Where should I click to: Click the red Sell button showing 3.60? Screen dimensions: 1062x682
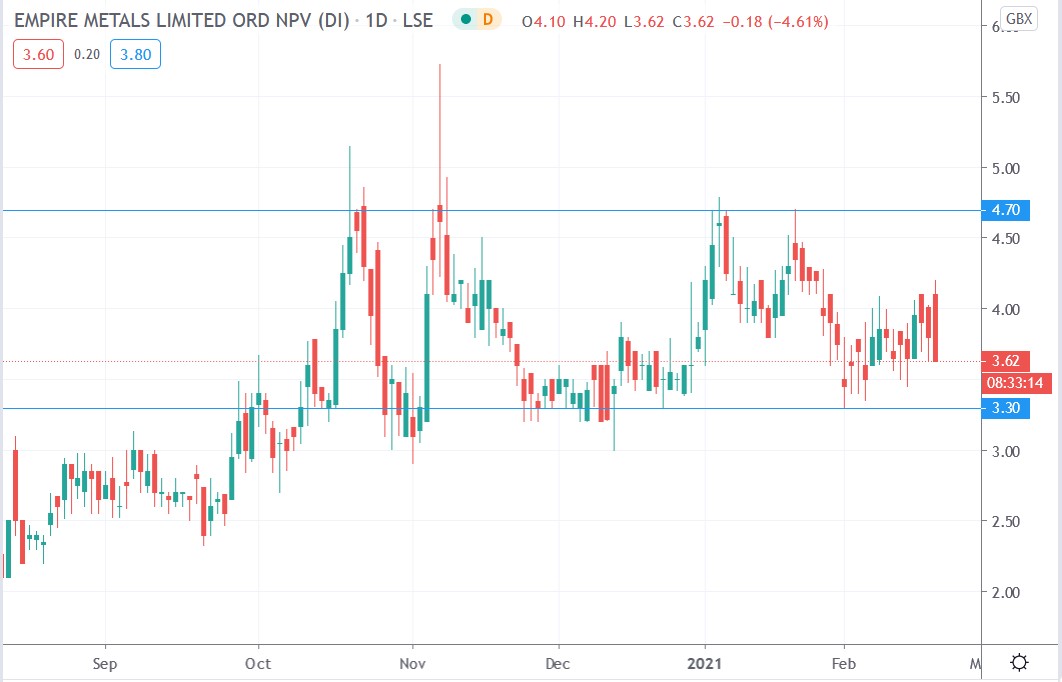(x=37, y=55)
